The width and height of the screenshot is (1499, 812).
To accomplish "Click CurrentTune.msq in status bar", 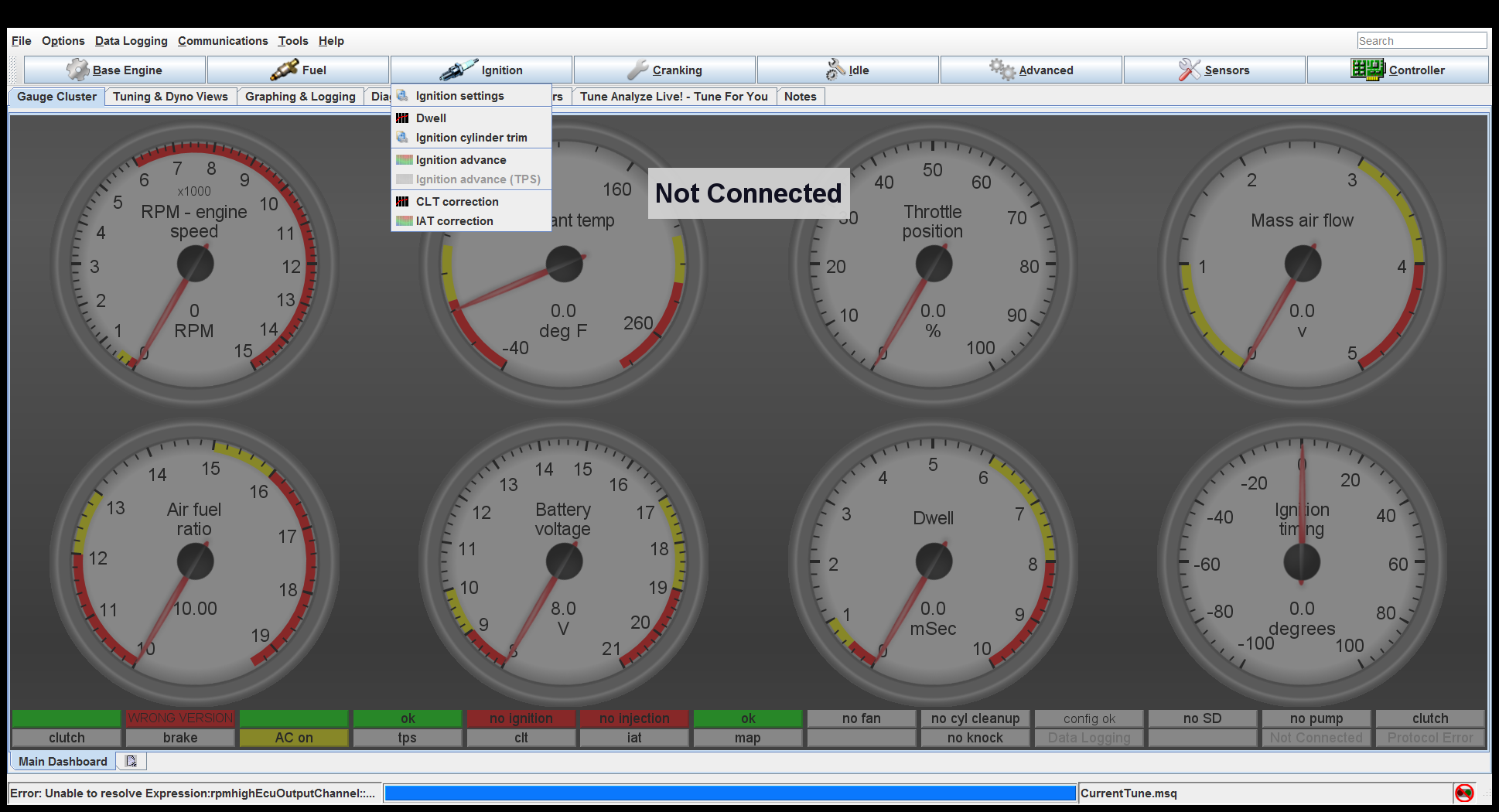I will click(x=1129, y=793).
